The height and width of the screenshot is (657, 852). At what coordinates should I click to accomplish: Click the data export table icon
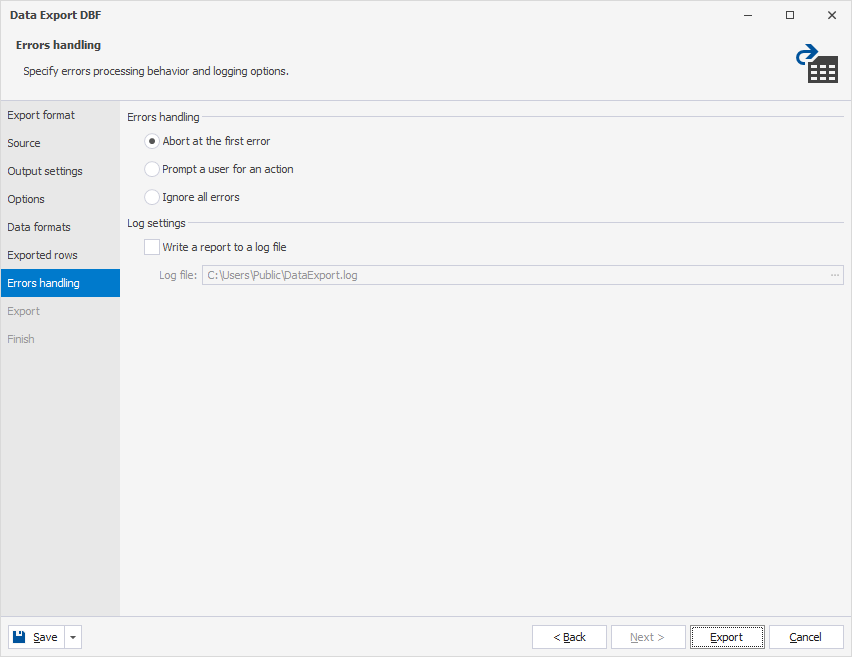click(817, 64)
